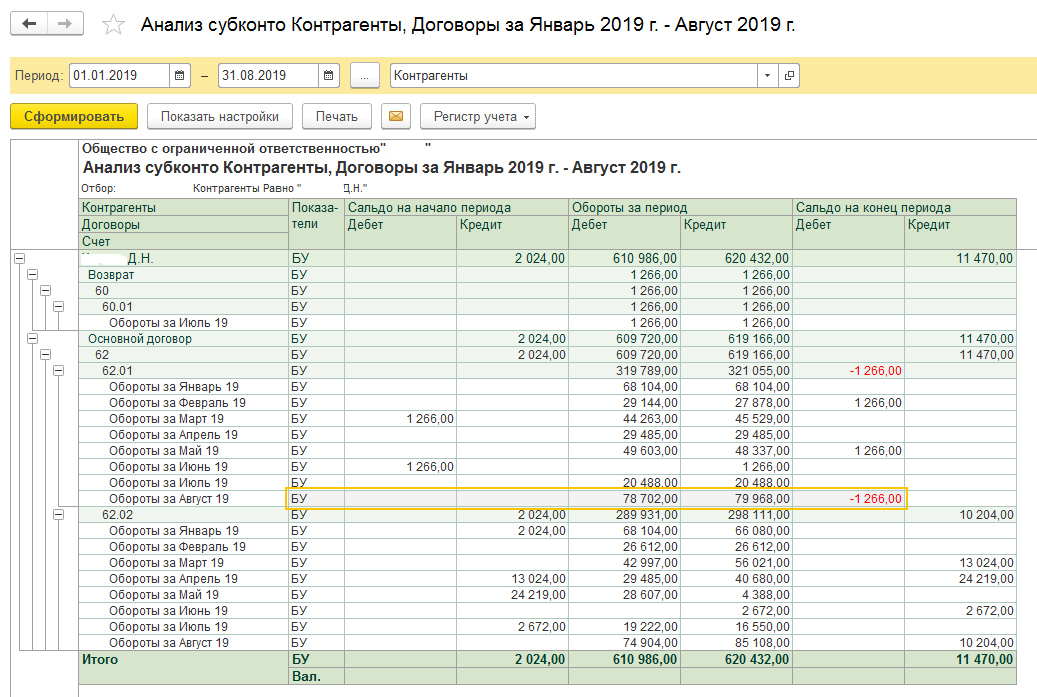
Task: Click red -1 266,00 in 62.01 row
Action: pos(875,371)
